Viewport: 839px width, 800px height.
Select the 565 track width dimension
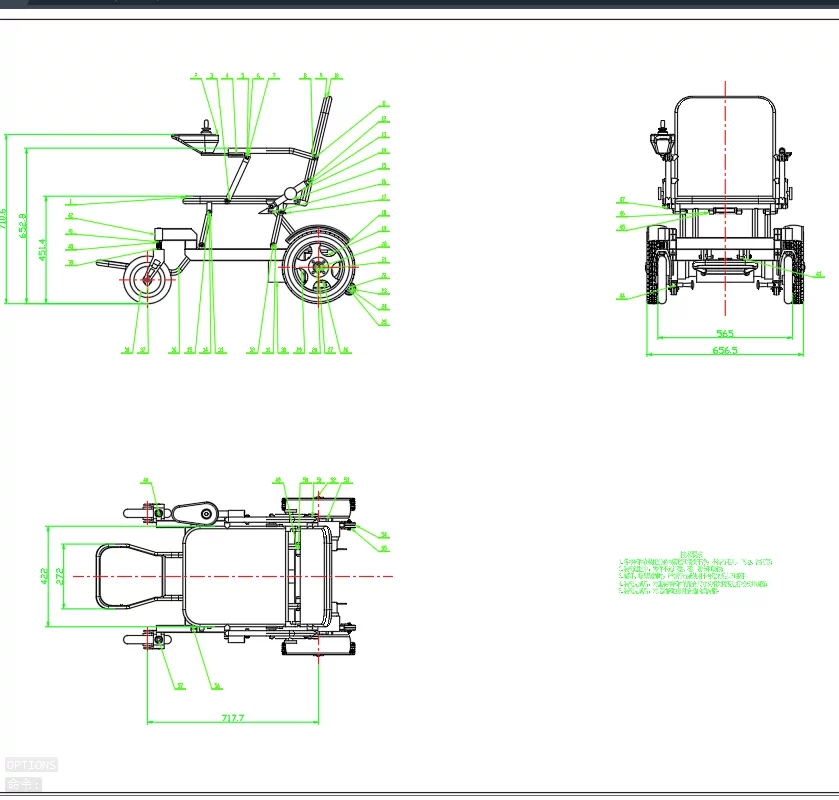[724, 333]
